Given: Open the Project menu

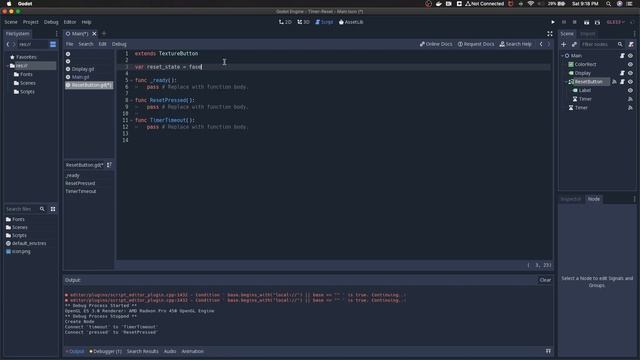Looking at the screenshot, I should [31, 22].
